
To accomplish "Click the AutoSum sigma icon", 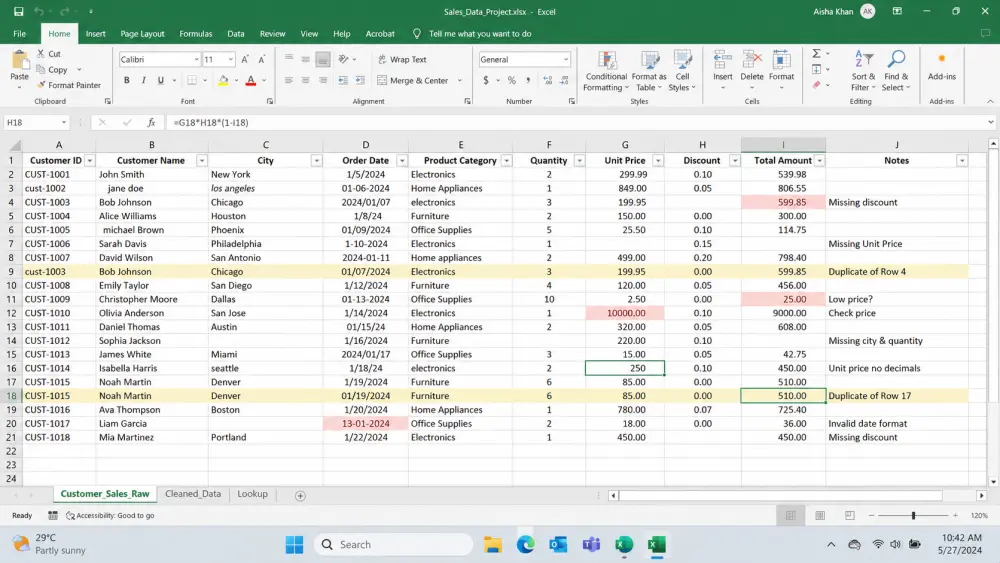I will (816, 54).
